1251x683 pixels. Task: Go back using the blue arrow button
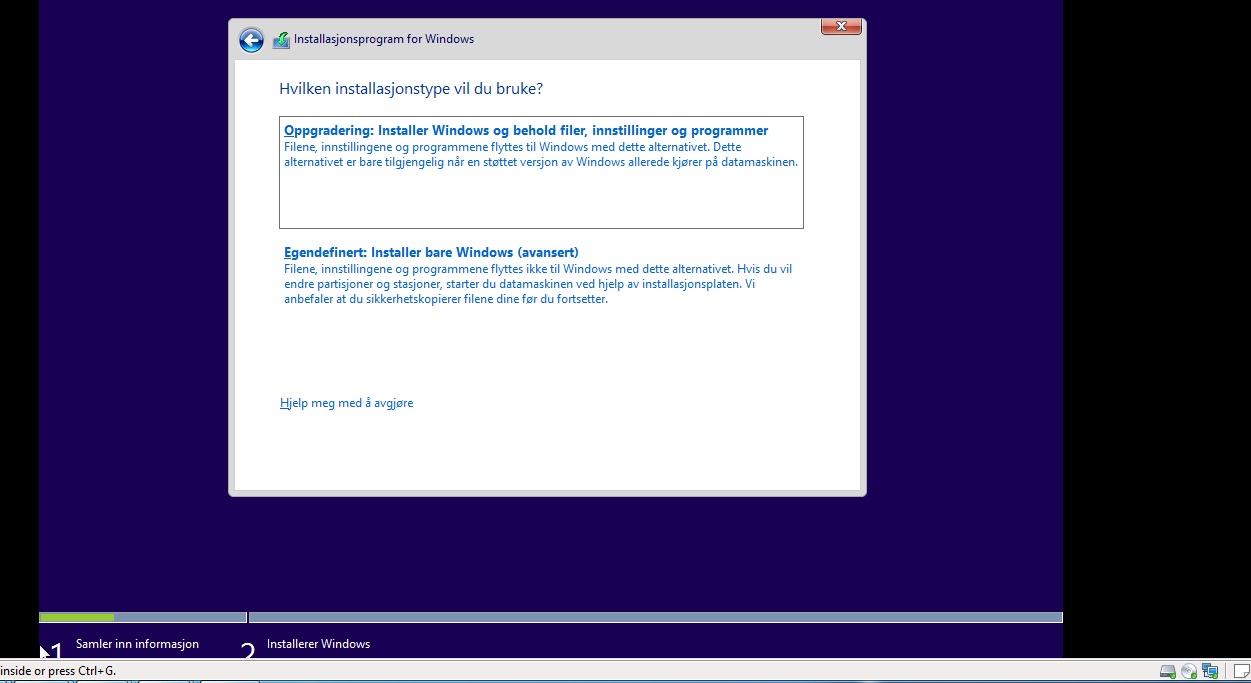coord(251,40)
